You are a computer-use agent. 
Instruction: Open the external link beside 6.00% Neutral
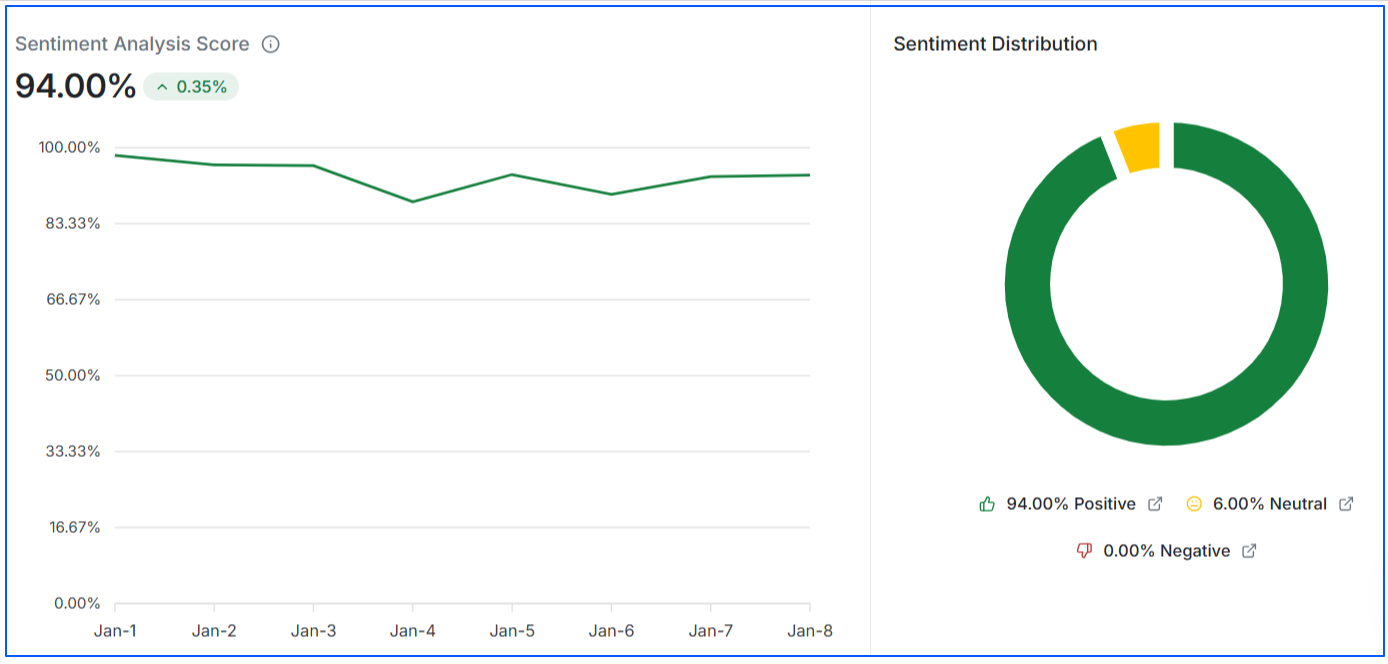(x=1347, y=503)
